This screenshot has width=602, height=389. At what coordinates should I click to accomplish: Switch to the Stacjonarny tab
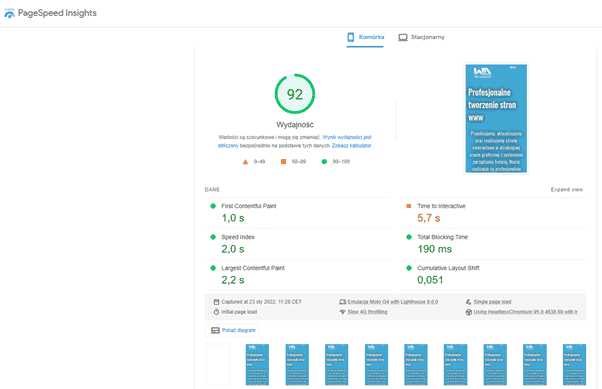click(x=422, y=37)
